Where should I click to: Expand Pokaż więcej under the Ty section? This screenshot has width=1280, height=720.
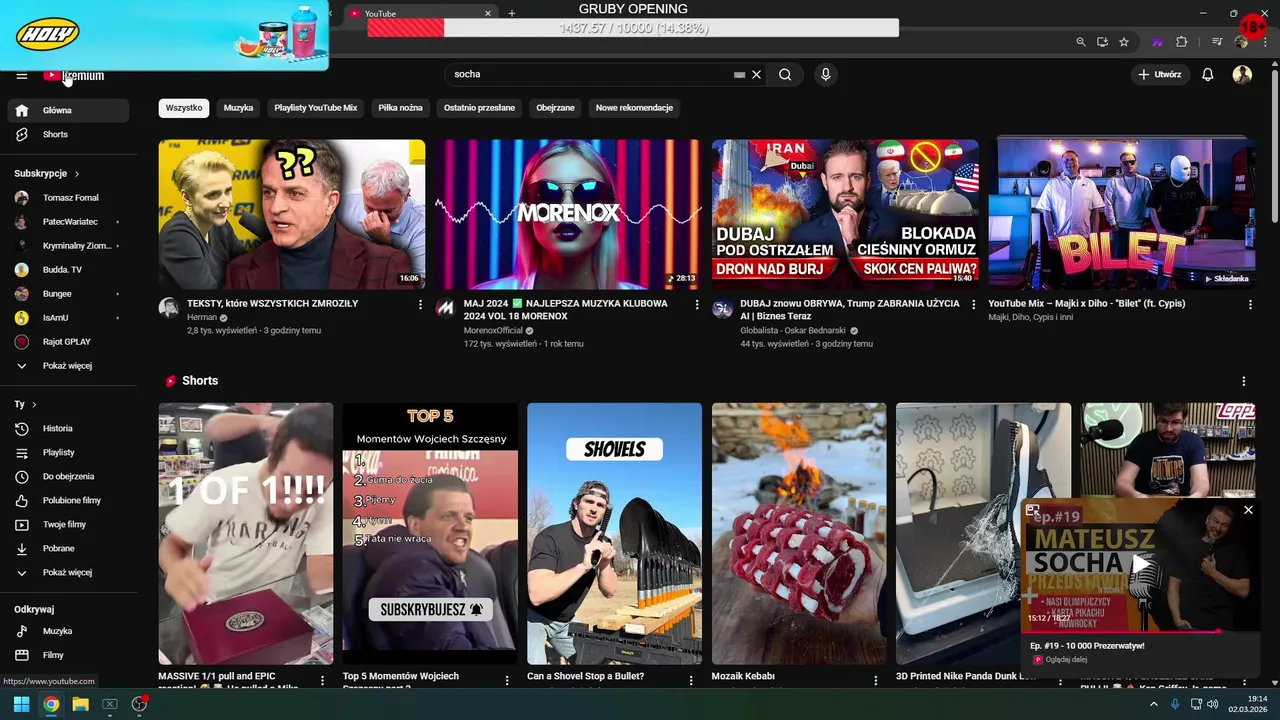tap(68, 572)
